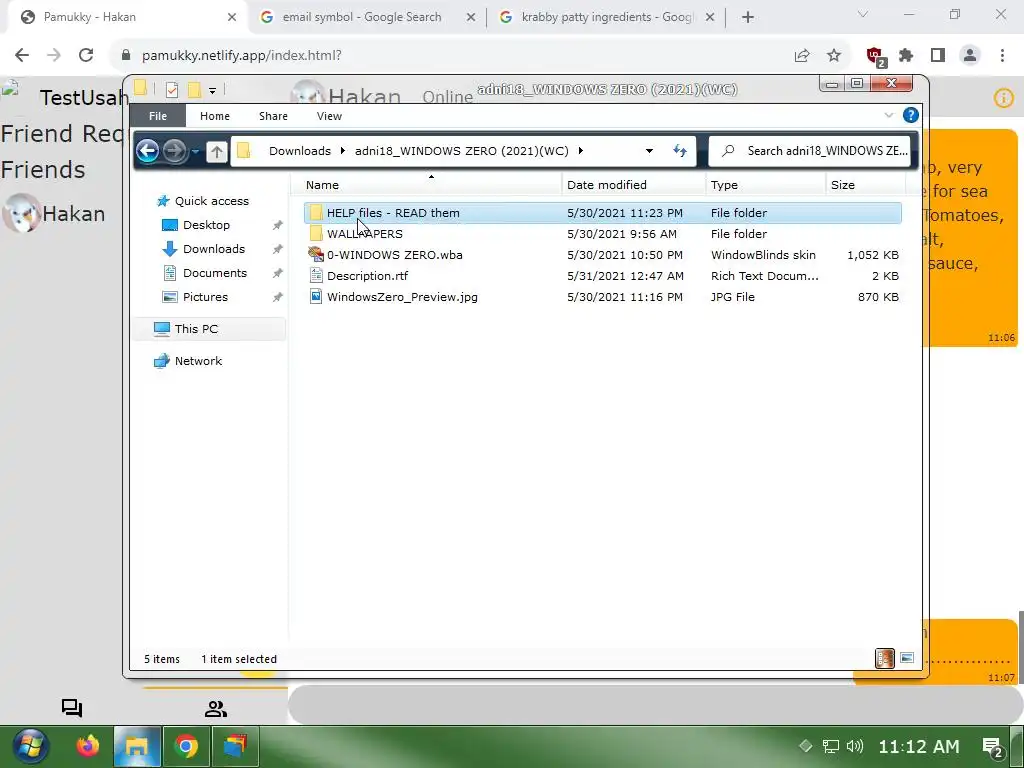Open Pictures in the navigation pane
The width and height of the screenshot is (1024, 768).
205,296
